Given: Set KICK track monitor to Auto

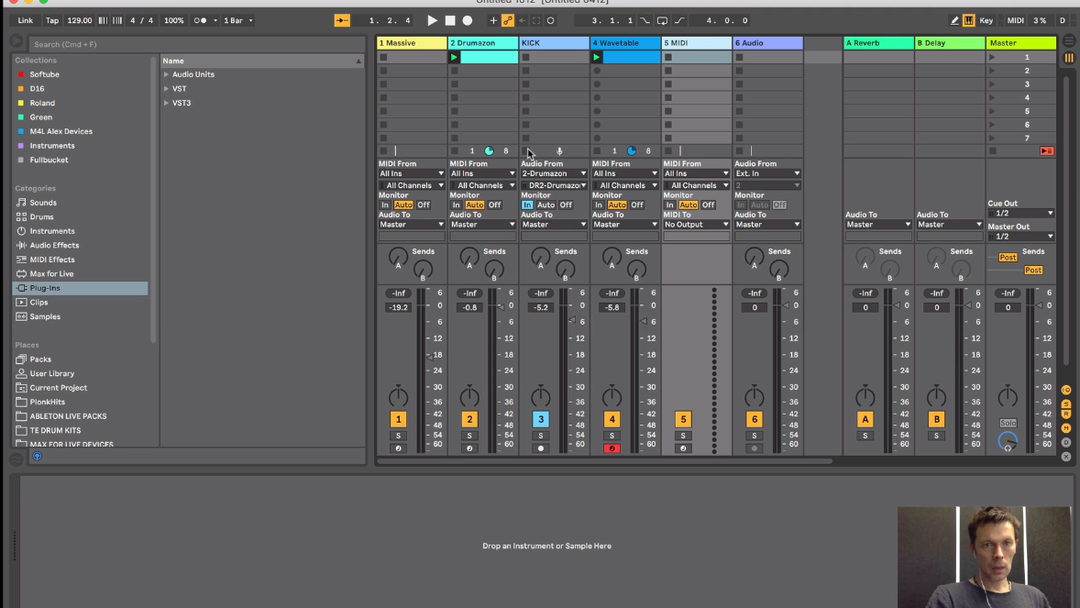Looking at the screenshot, I should (x=546, y=205).
